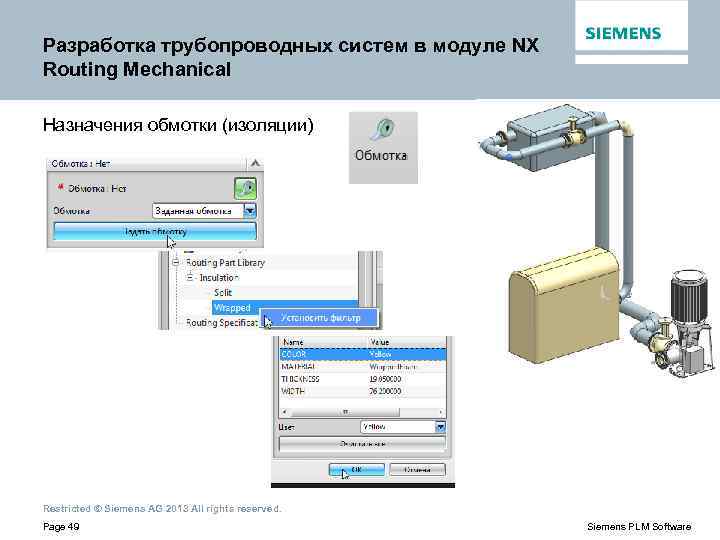Open the Заданная обмотка dropdown

249,211
